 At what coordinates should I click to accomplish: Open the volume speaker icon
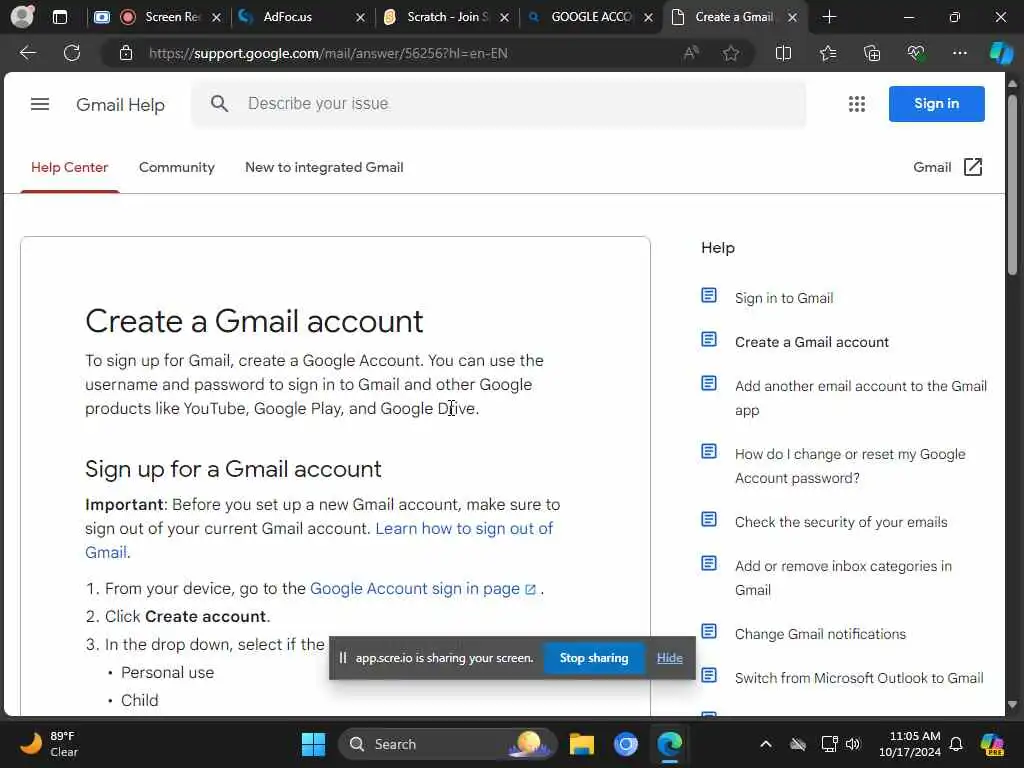854,744
